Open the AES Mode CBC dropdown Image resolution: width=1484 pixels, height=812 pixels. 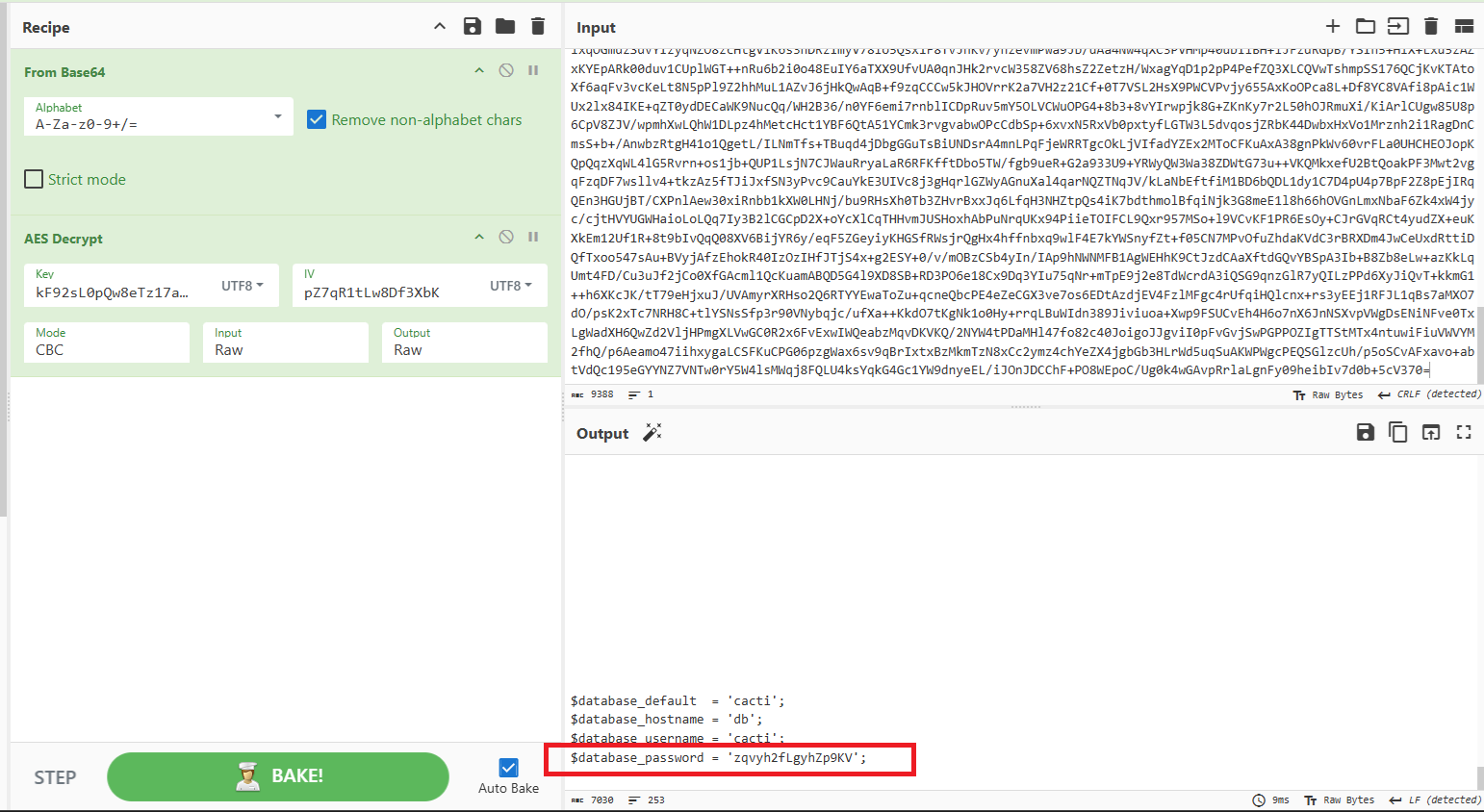click(107, 343)
